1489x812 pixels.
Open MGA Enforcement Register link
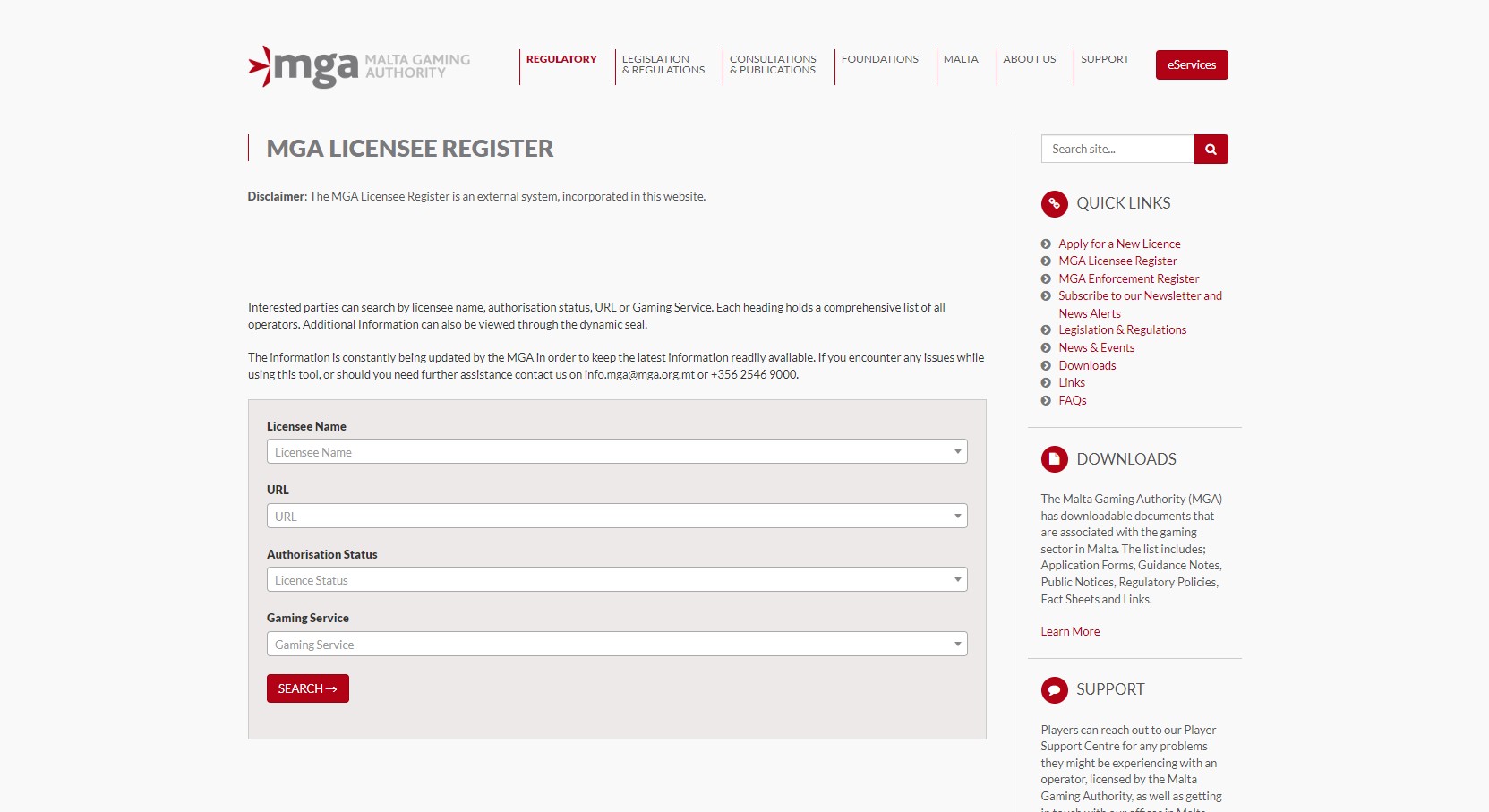click(x=1128, y=279)
